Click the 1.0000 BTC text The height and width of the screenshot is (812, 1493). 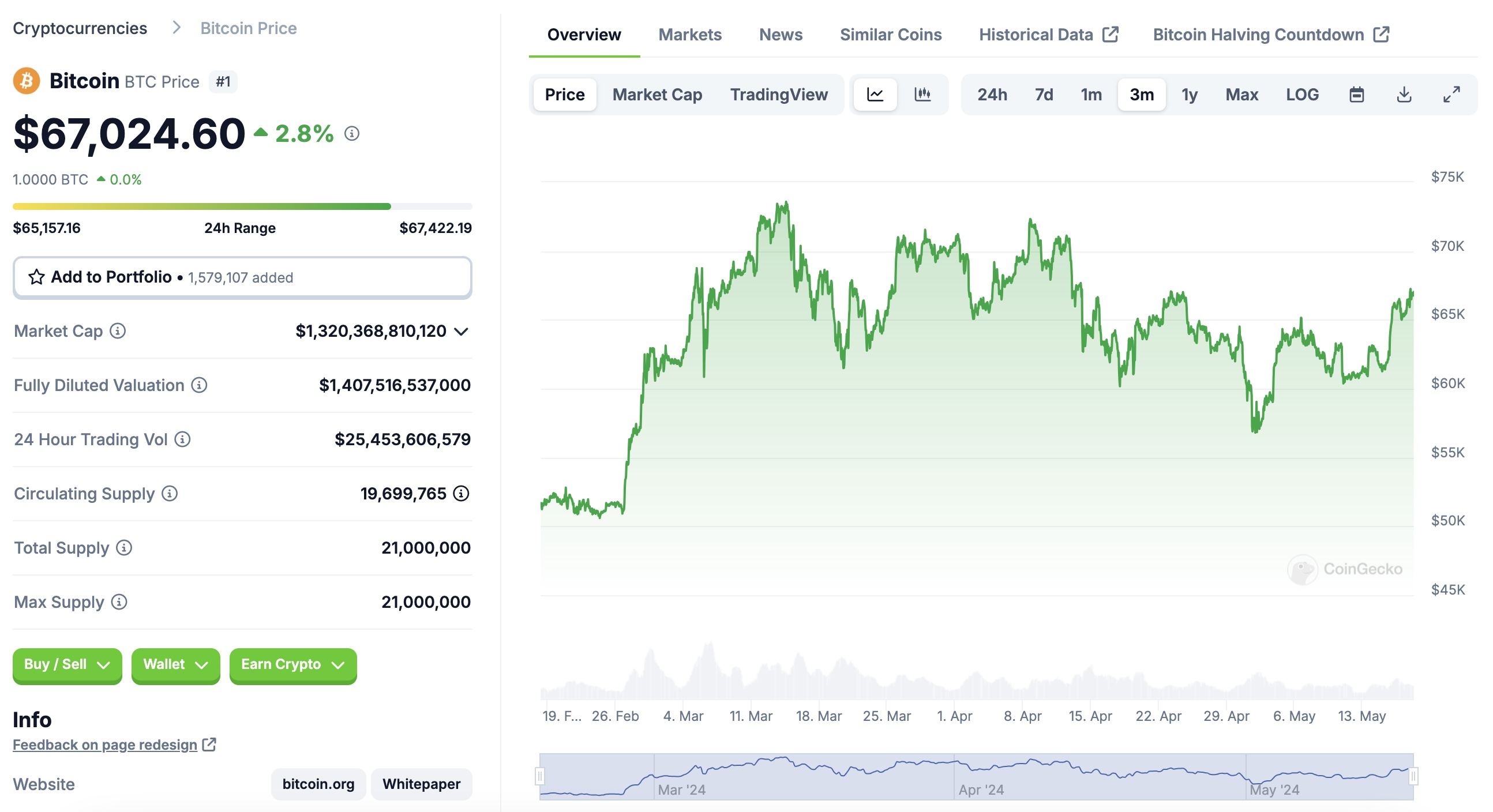point(50,180)
